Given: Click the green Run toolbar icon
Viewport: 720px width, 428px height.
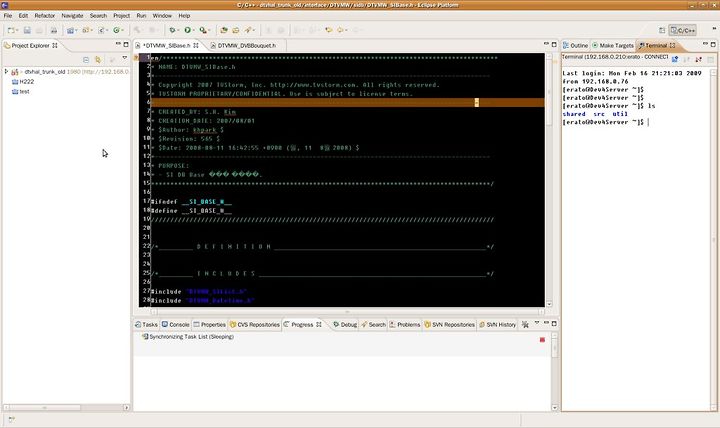Looking at the screenshot, I should pos(187,30).
